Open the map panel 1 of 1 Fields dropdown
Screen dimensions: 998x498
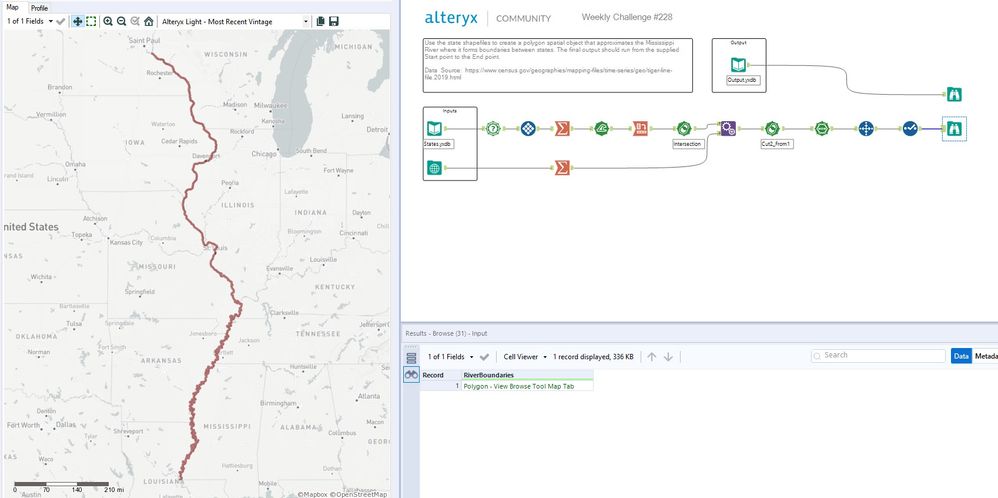click(29, 21)
